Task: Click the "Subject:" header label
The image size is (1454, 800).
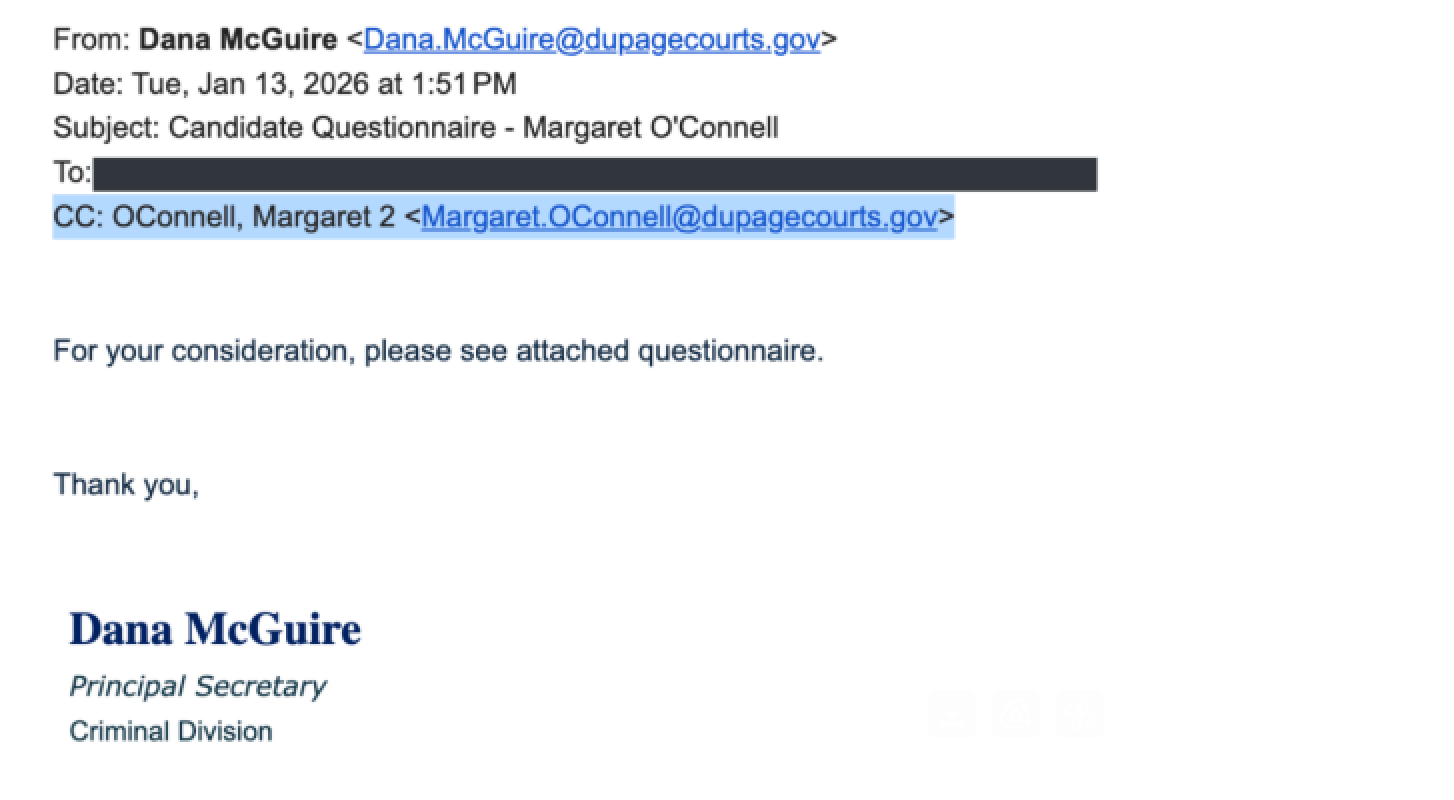Action: pyautogui.click(x=107, y=128)
